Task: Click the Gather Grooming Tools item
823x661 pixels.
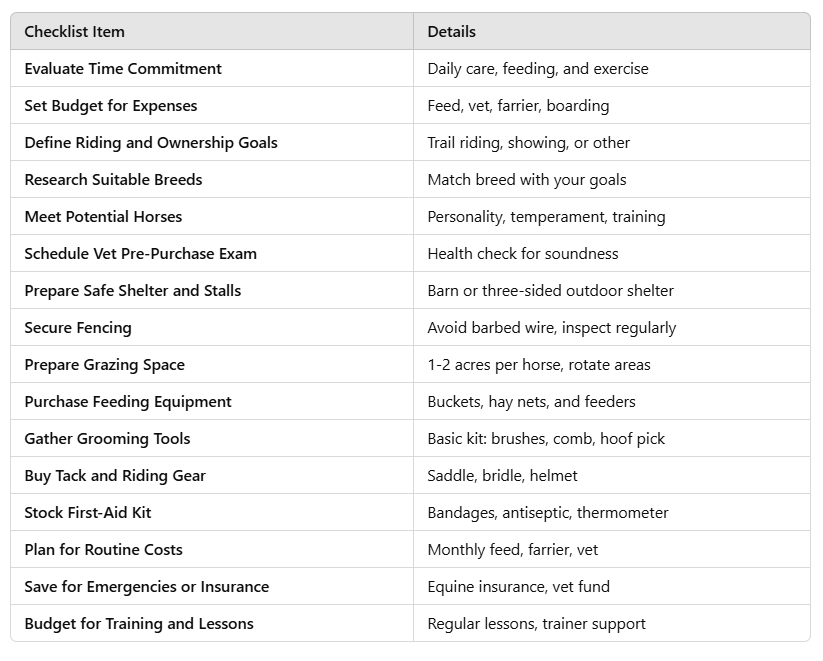Action: (108, 438)
